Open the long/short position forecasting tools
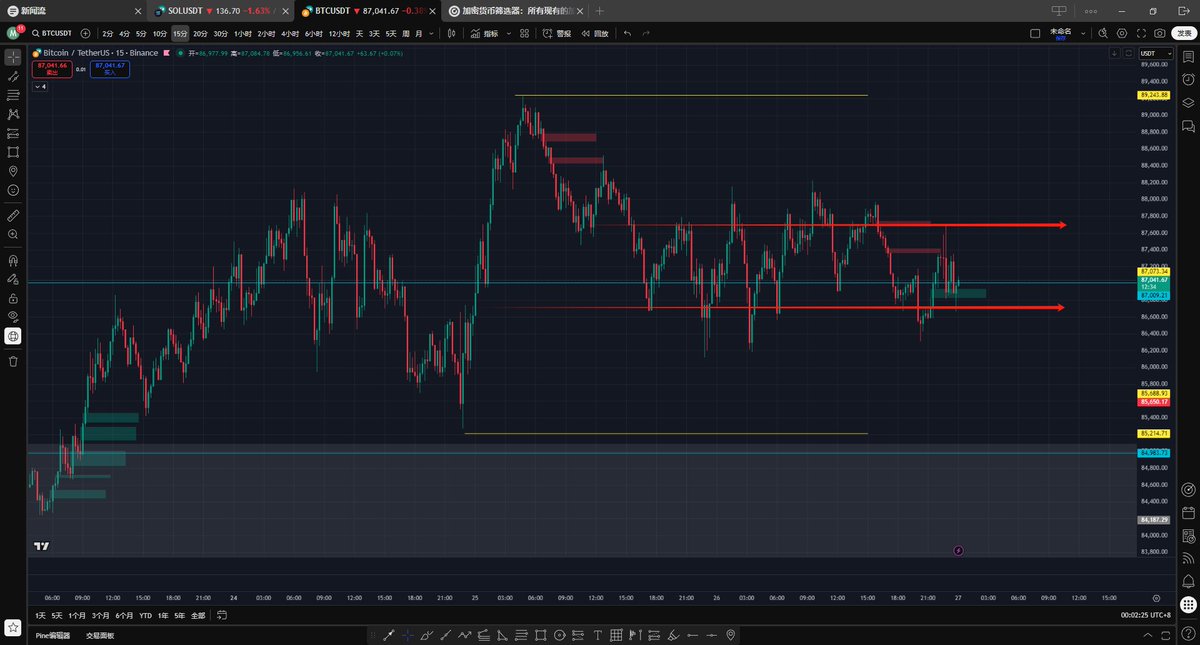Screen dimensions: 1200x645 pos(13,133)
